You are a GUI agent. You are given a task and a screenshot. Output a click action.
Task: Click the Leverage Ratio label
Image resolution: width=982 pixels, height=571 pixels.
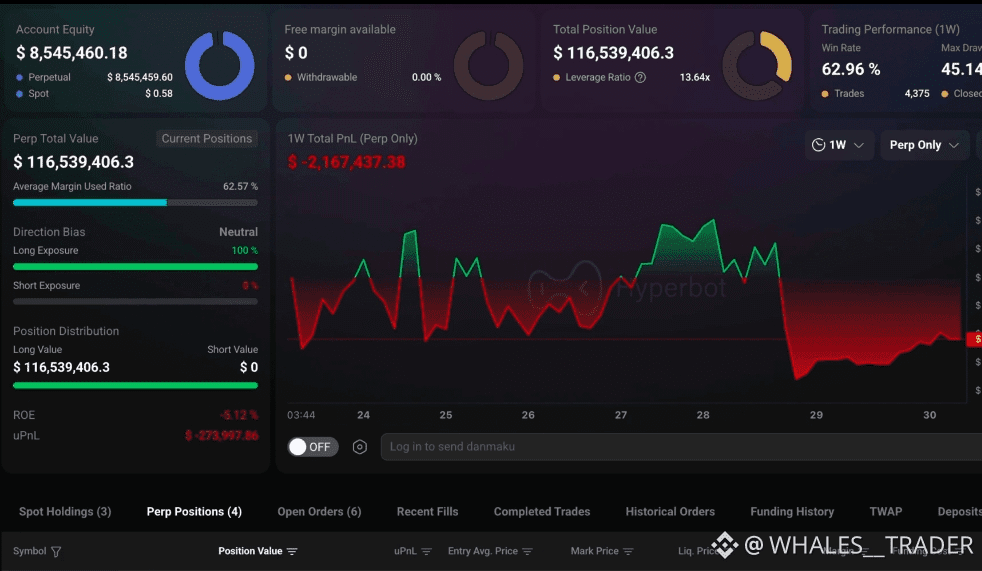(597, 77)
